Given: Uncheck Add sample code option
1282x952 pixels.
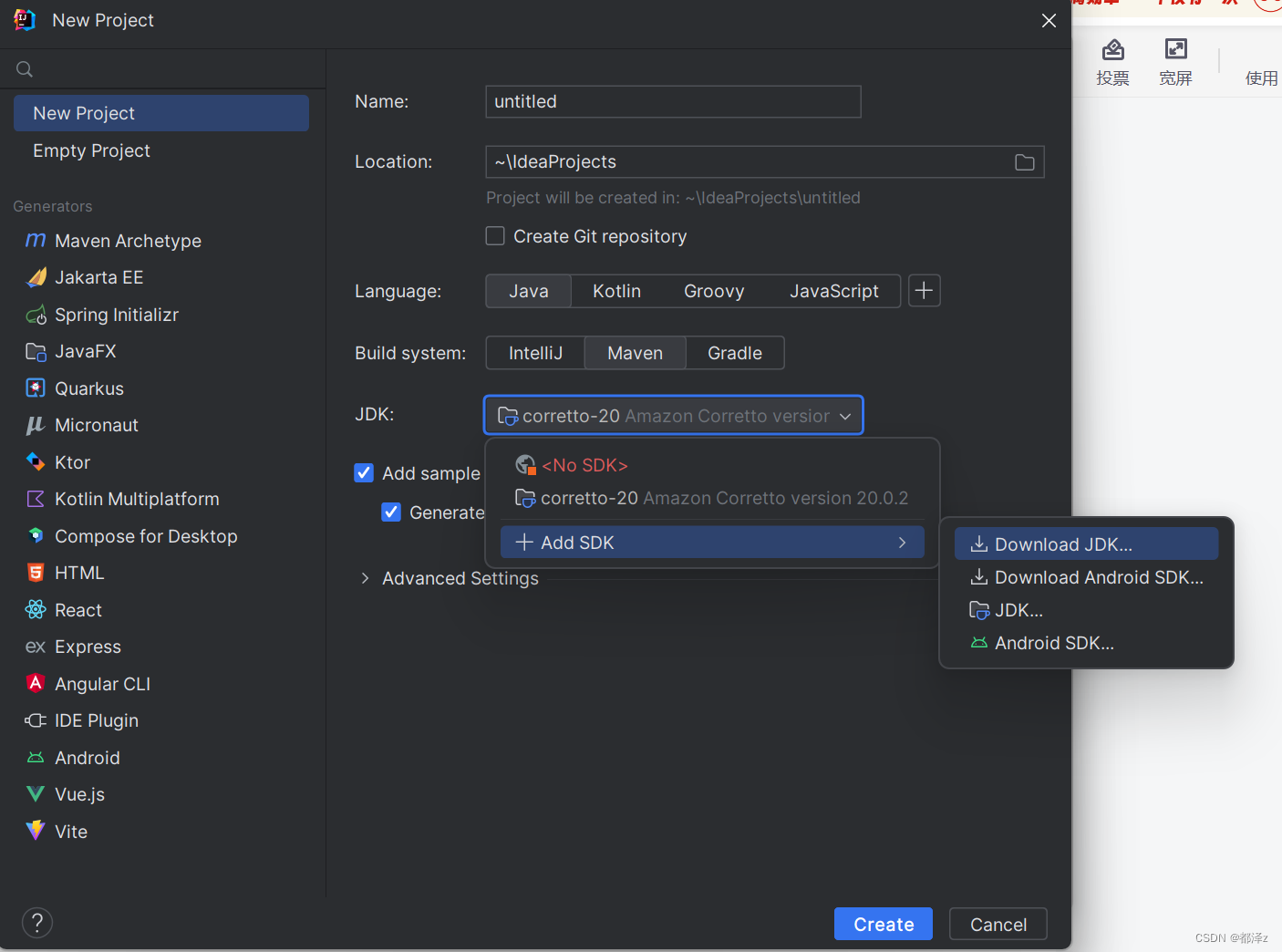Looking at the screenshot, I should pyautogui.click(x=364, y=472).
